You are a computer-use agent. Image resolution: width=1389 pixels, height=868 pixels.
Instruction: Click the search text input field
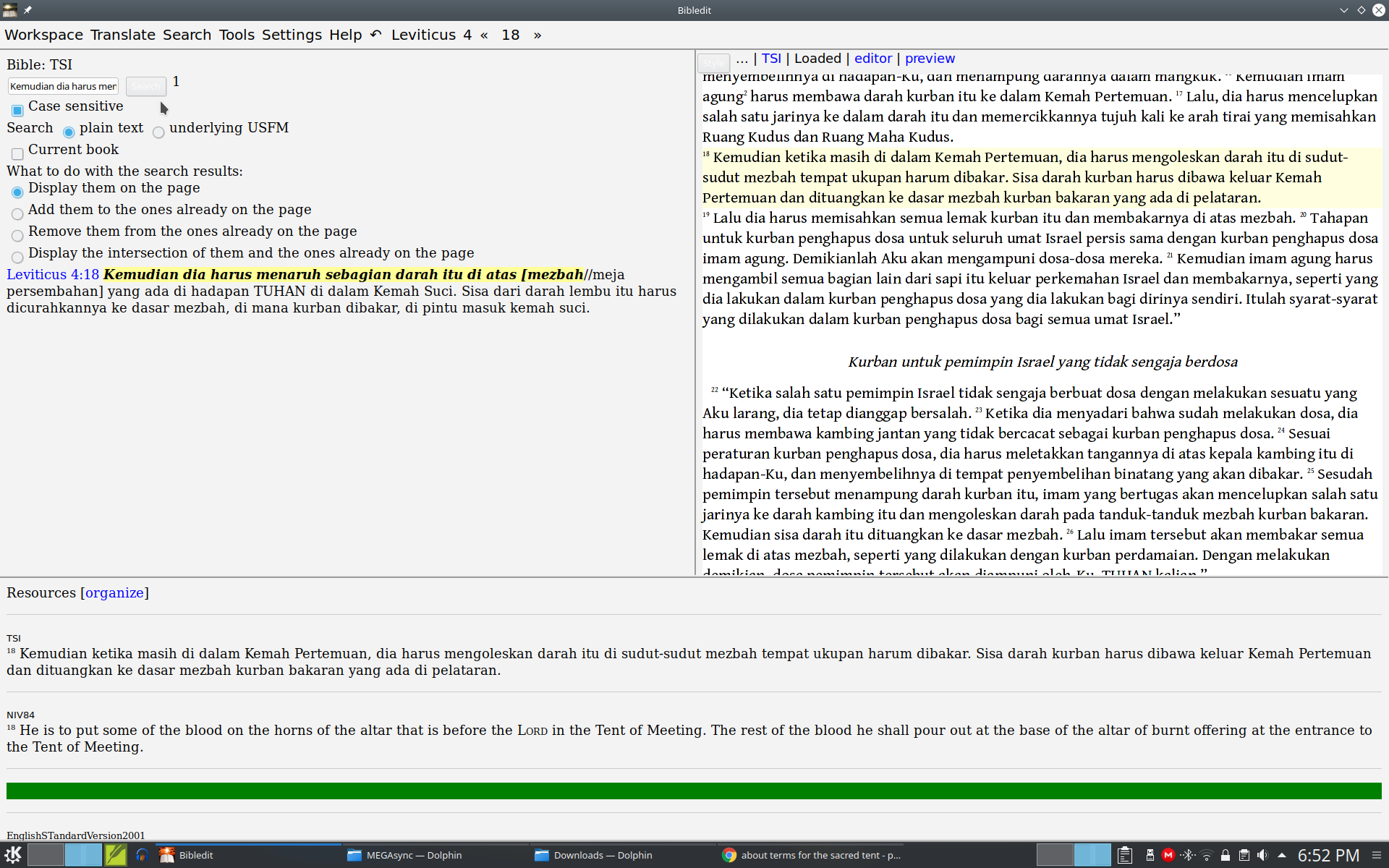pos(64,86)
